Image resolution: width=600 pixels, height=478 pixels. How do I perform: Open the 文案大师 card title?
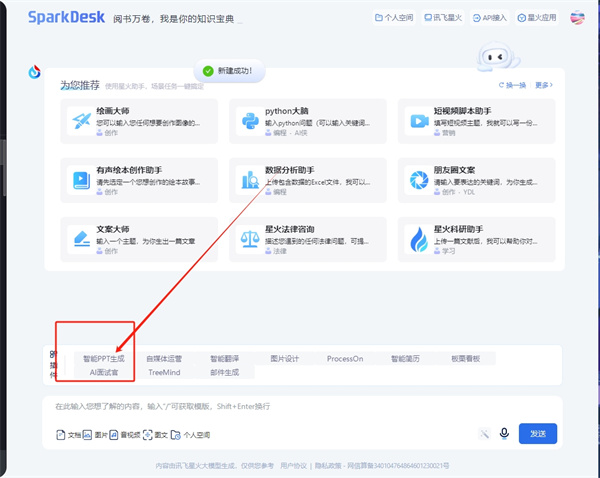112,229
